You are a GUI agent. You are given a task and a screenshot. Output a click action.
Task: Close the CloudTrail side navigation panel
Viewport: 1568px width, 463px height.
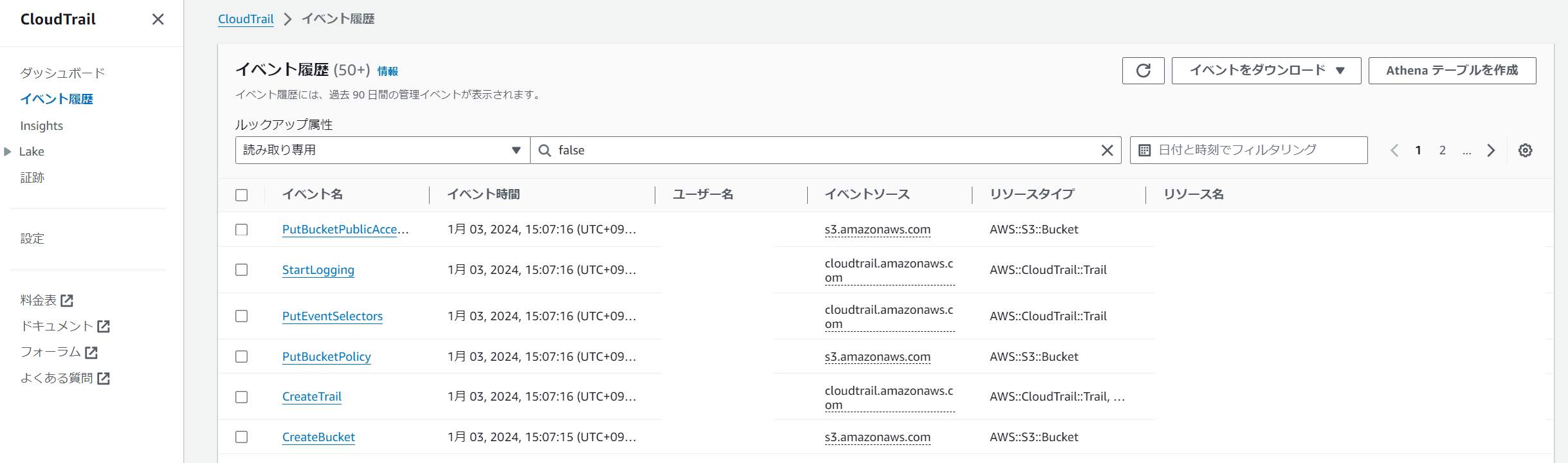pos(158,19)
